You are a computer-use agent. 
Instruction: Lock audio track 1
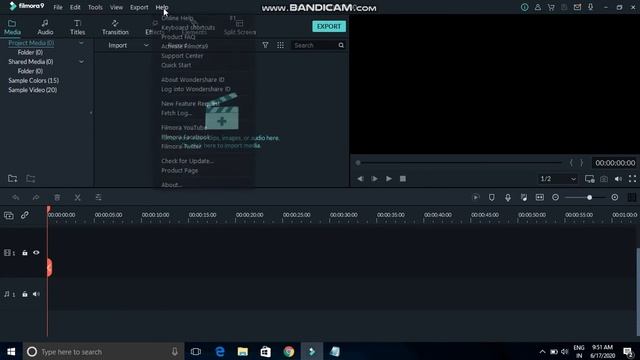click(x=25, y=294)
